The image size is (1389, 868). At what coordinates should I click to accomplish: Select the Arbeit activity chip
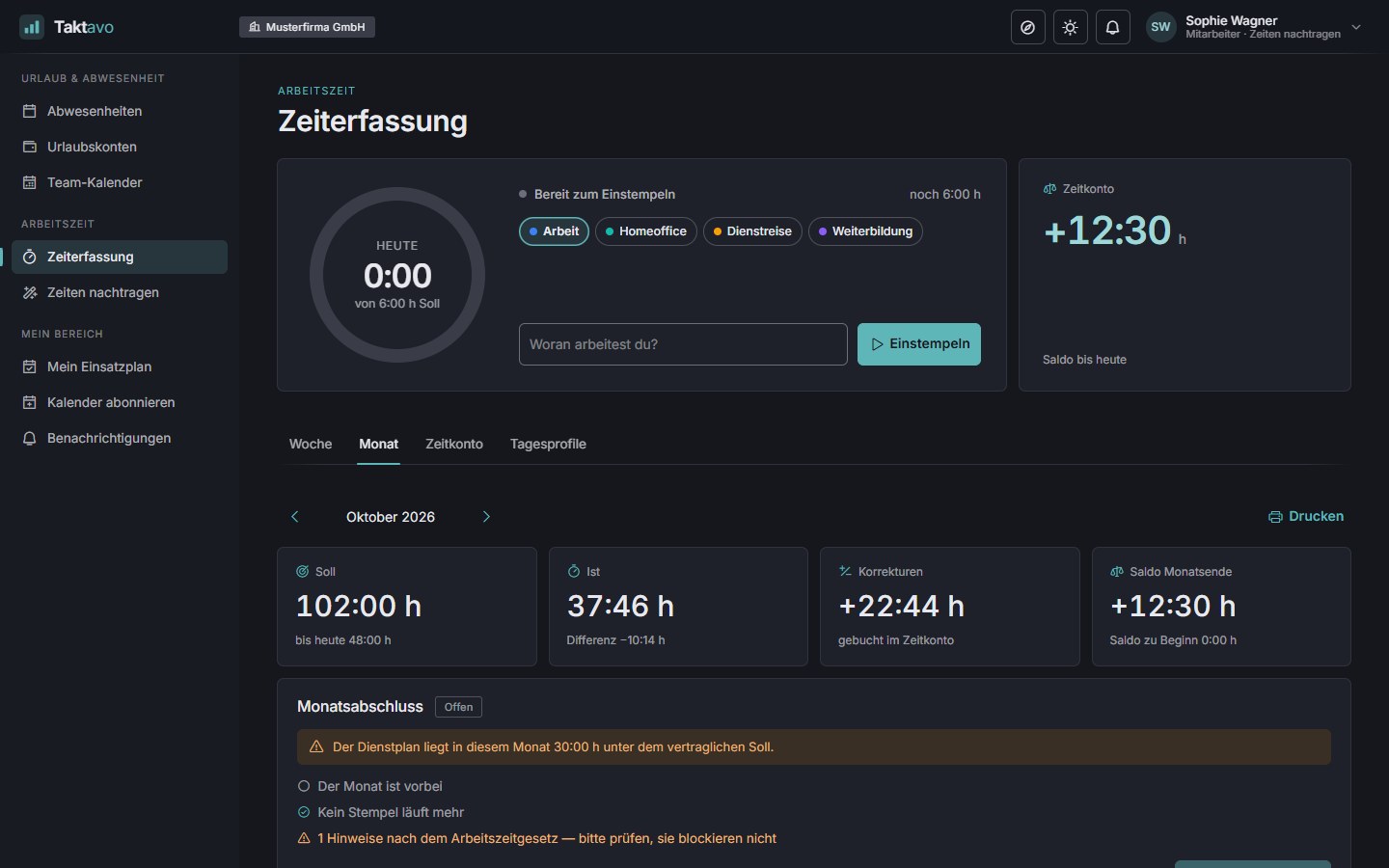[x=554, y=231]
